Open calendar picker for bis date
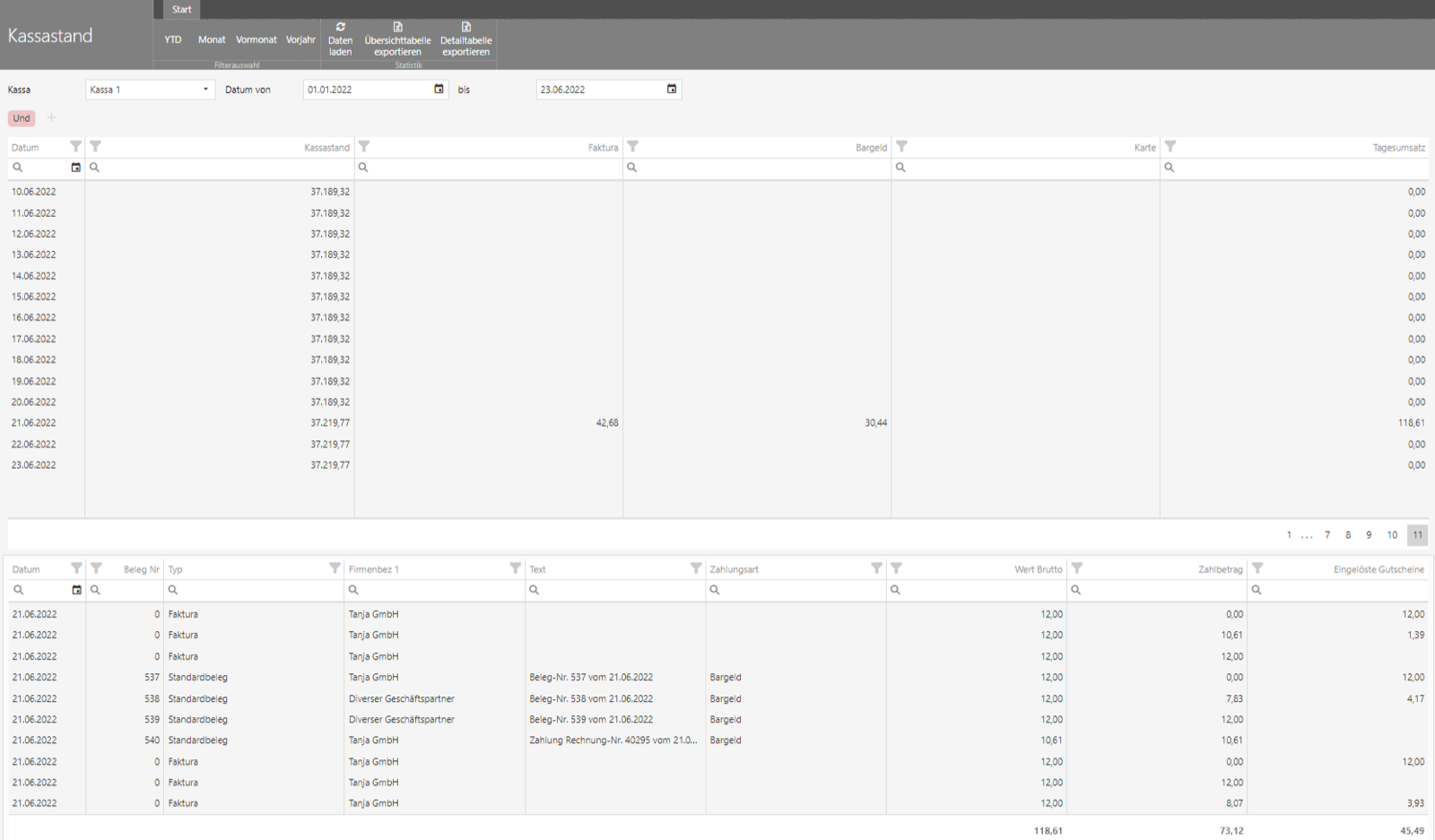 (672, 89)
